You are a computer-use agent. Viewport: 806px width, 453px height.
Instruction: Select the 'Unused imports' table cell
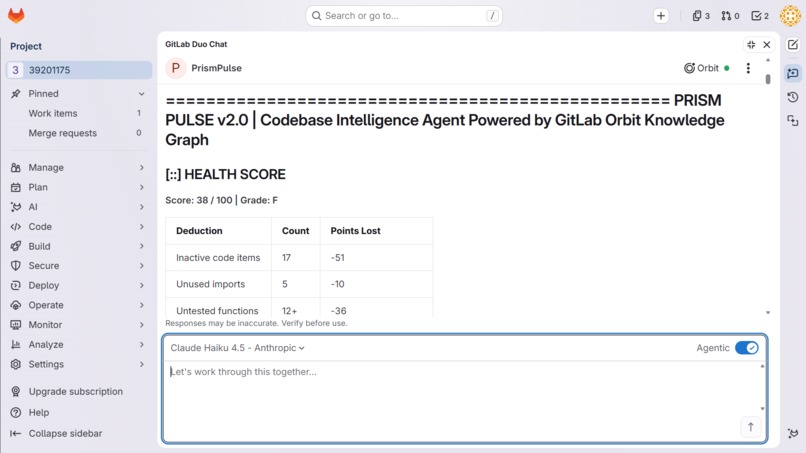[x=218, y=284]
